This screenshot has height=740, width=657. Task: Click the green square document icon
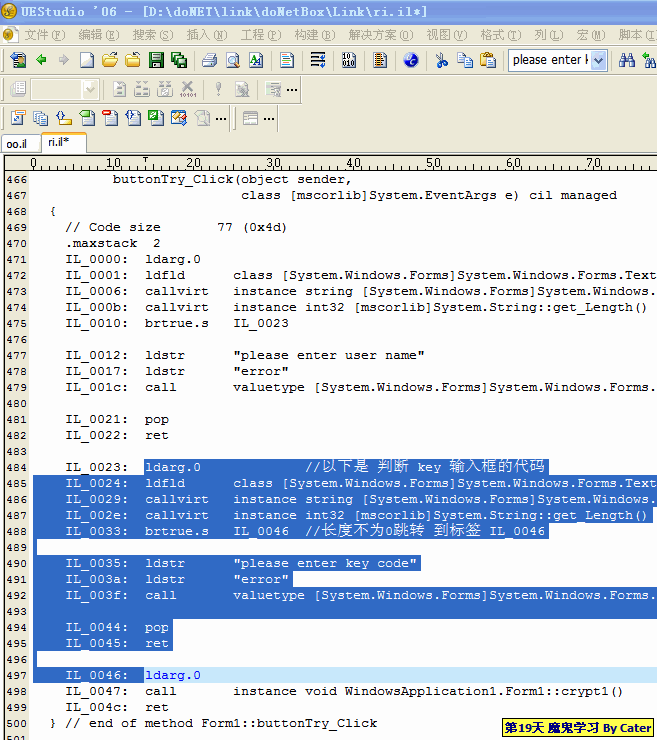coord(156,118)
